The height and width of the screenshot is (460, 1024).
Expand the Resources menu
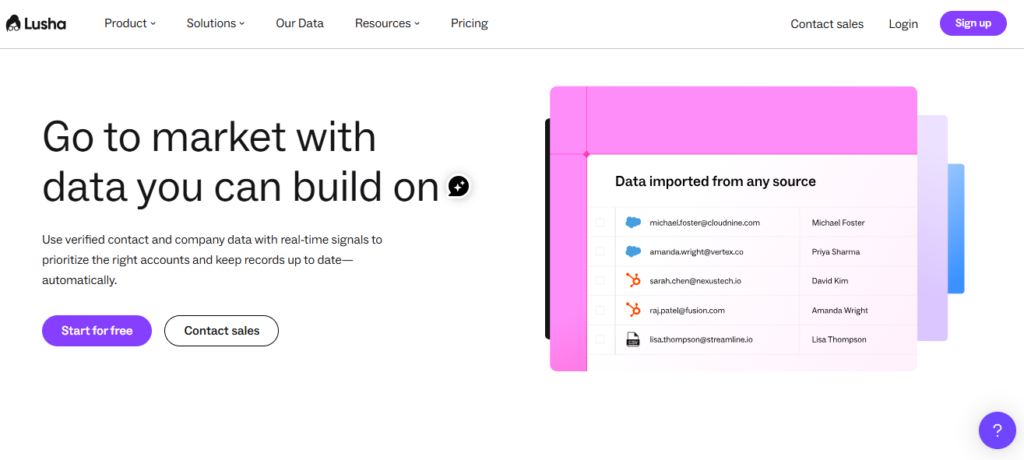387,23
